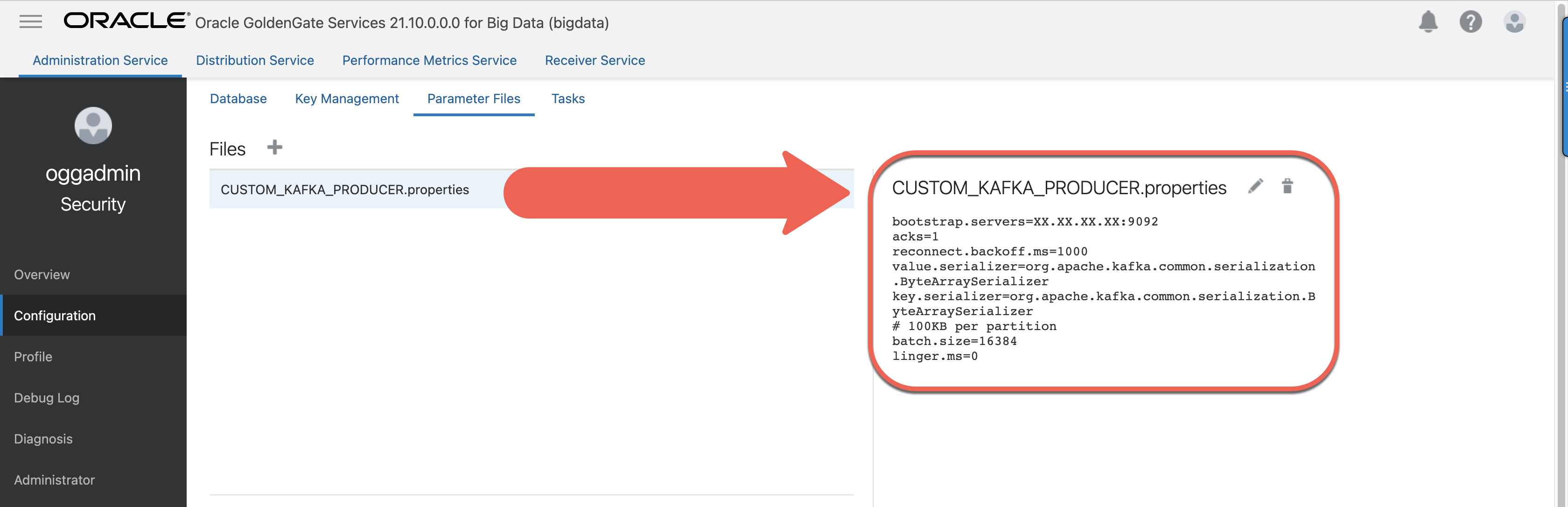The height and width of the screenshot is (507, 1568).
Task: Open Performance Metrics Service tab
Action: (429, 60)
